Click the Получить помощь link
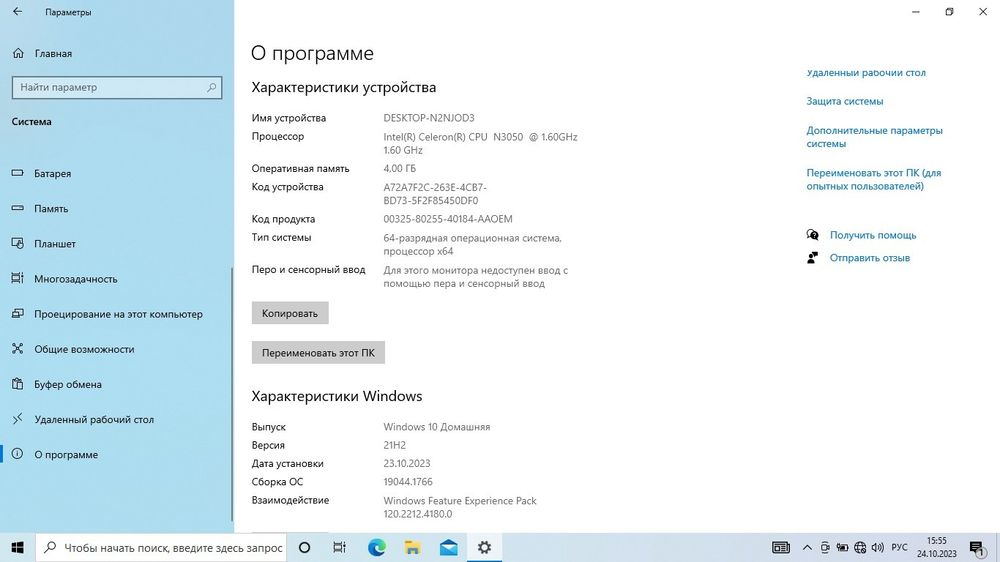 872,235
